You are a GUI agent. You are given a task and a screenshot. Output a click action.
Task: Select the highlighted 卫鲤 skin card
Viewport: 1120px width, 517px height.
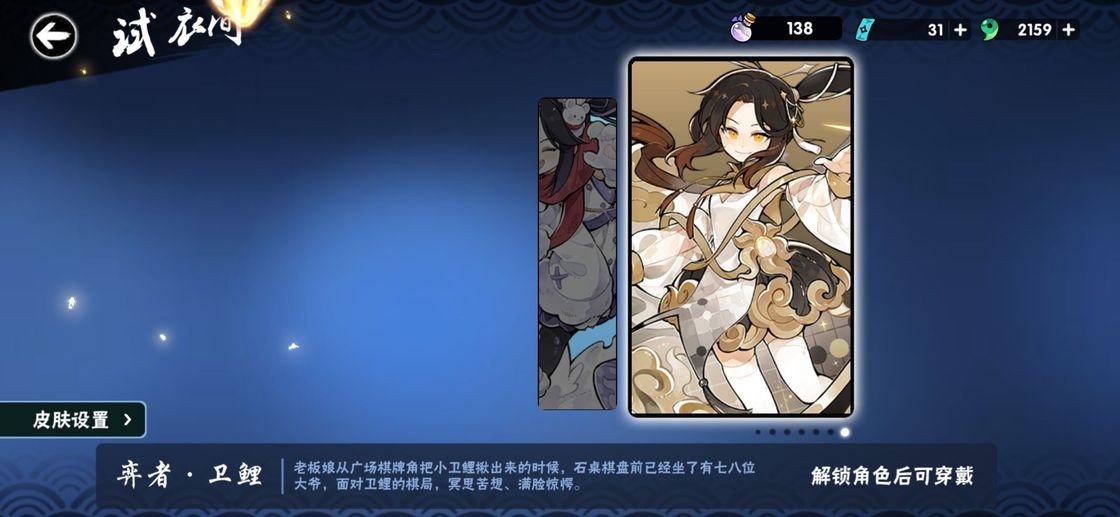(x=741, y=237)
